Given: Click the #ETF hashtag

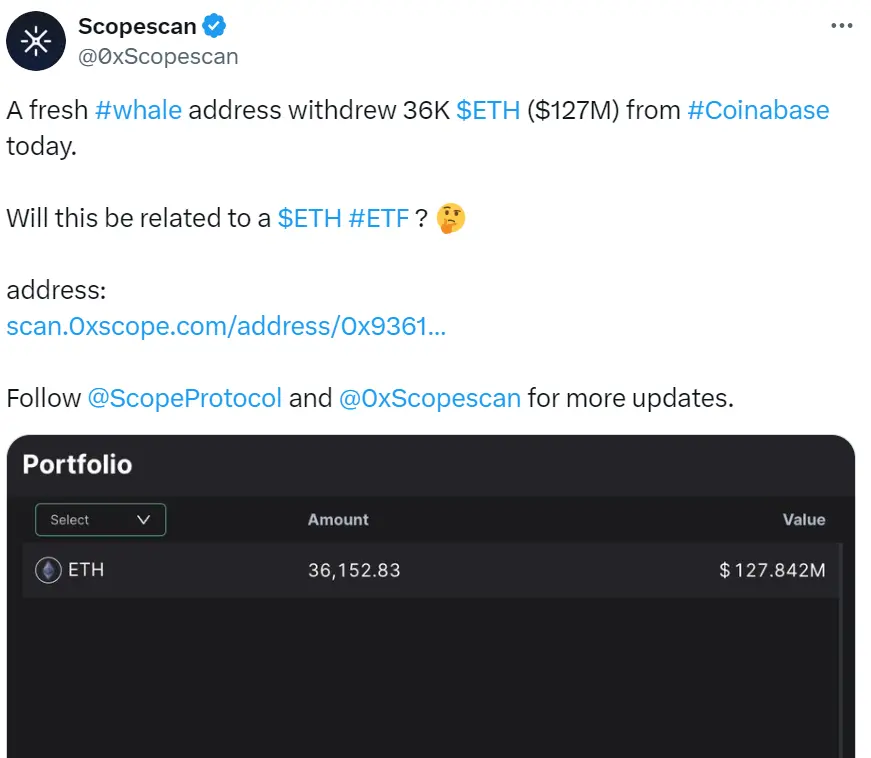Looking at the screenshot, I should coord(380,217).
